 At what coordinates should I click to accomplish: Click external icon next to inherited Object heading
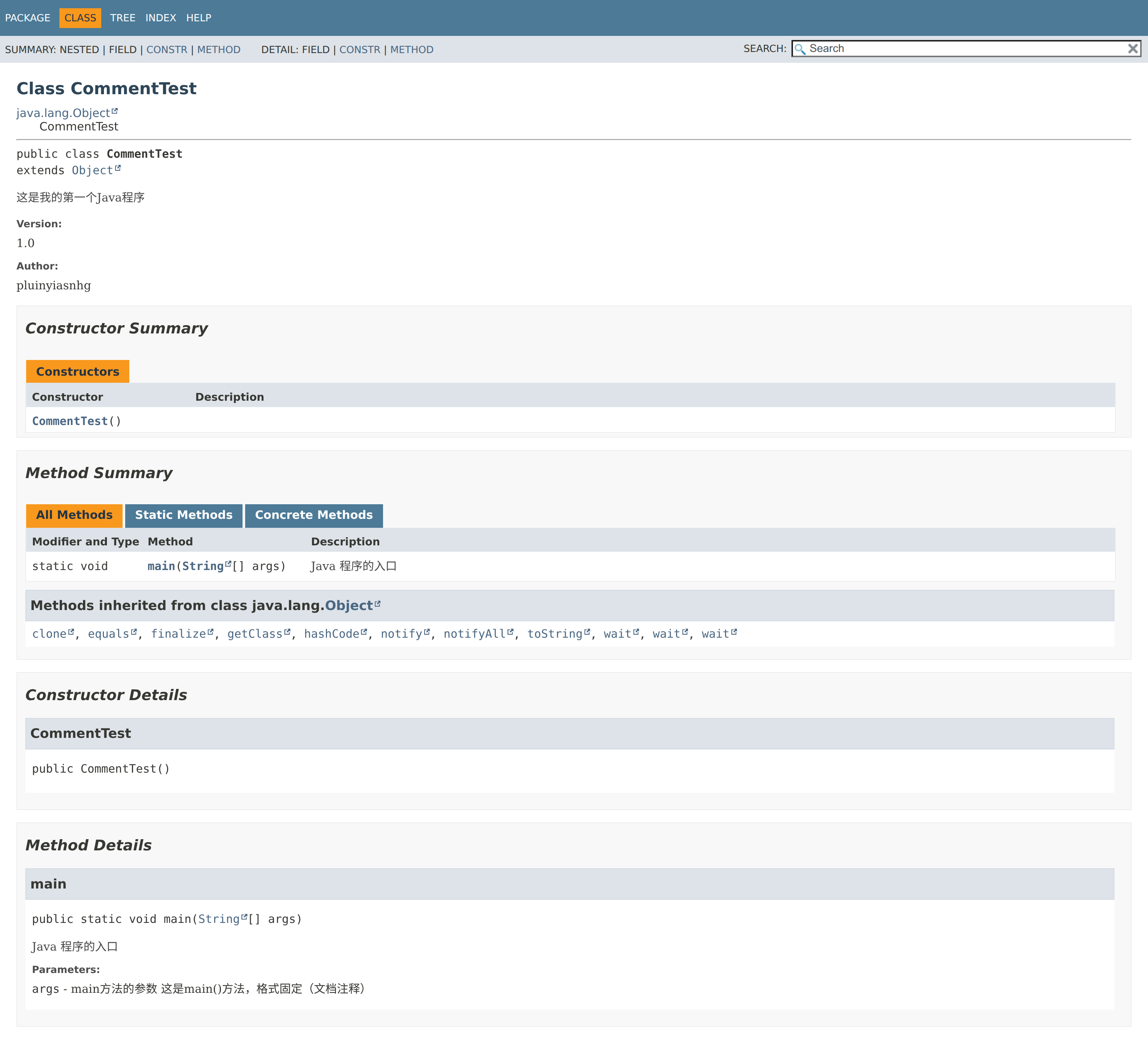(x=377, y=604)
